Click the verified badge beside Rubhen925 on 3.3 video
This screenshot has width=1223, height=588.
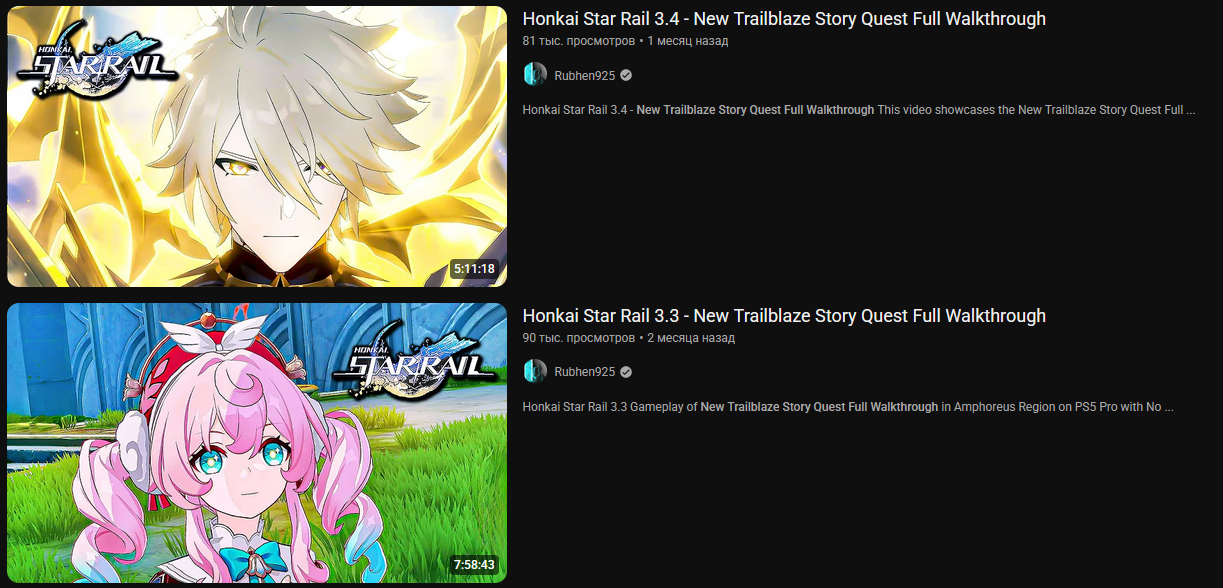(626, 372)
